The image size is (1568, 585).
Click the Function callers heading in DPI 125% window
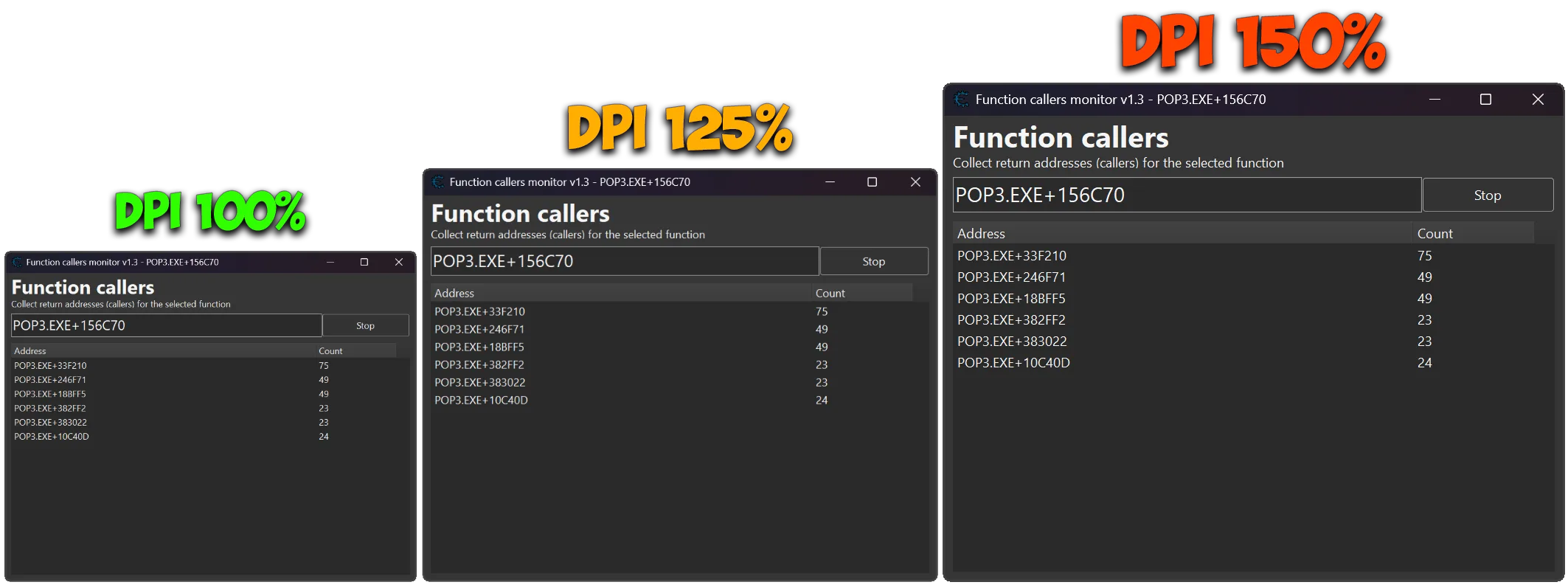[521, 213]
